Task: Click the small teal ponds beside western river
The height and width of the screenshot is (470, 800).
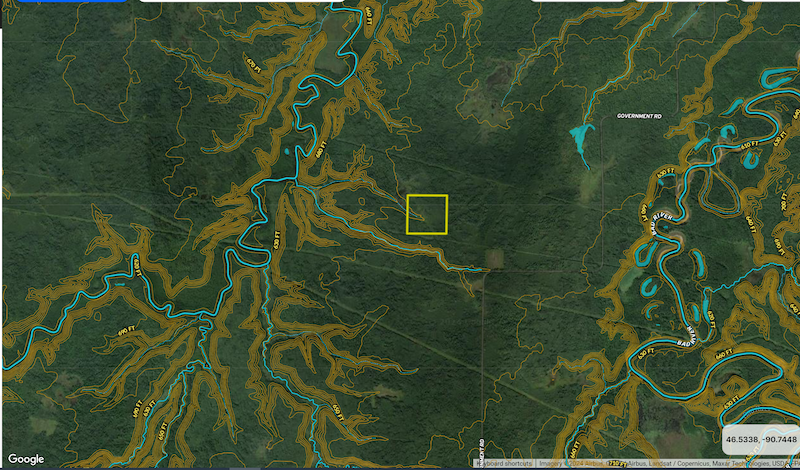Action: (287, 151)
